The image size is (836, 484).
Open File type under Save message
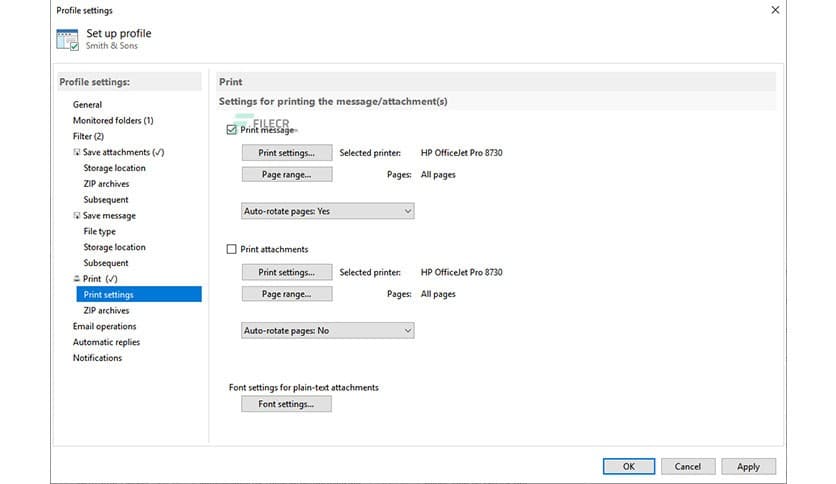pyautogui.click(x=100, y=231)
